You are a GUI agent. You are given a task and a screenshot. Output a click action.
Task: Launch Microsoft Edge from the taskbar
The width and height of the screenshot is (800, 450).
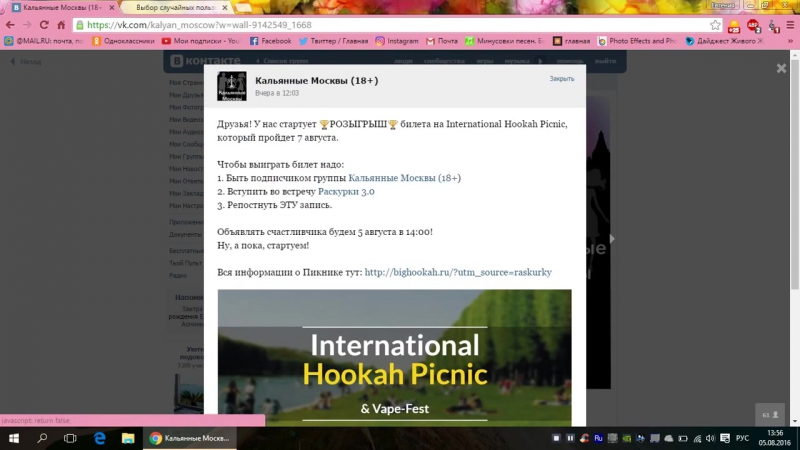coord(99,438)
